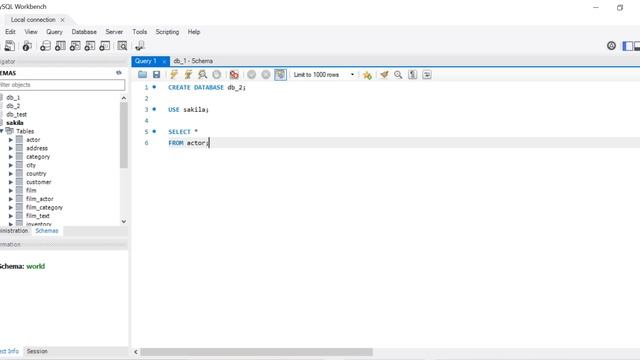640x360 pixels.
Task: Expand the country table node
Action: pyautogui.click(x=11, y=173)
